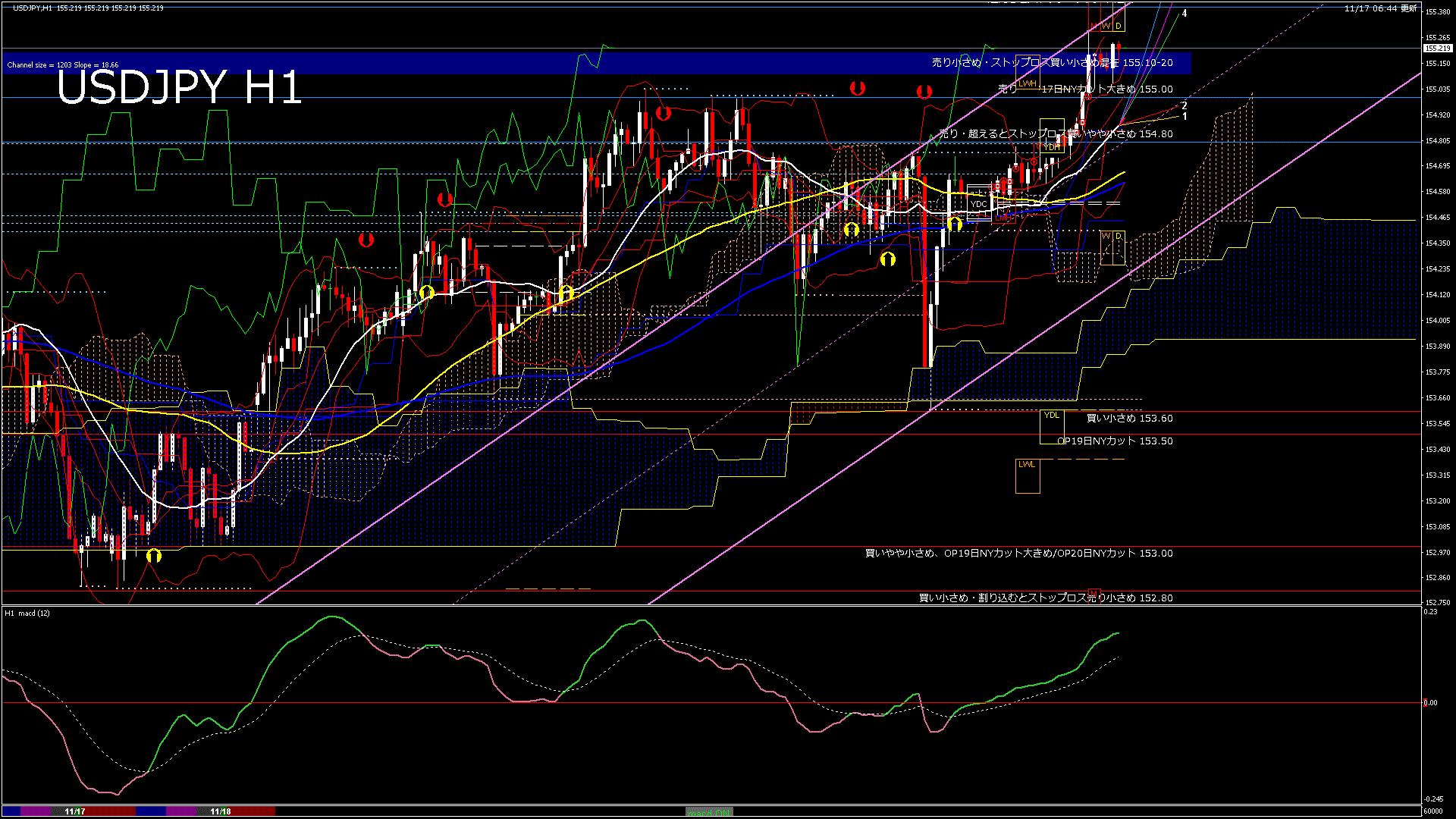Toggle the macd ON button
1456x819 pixels.
[709, 811]
